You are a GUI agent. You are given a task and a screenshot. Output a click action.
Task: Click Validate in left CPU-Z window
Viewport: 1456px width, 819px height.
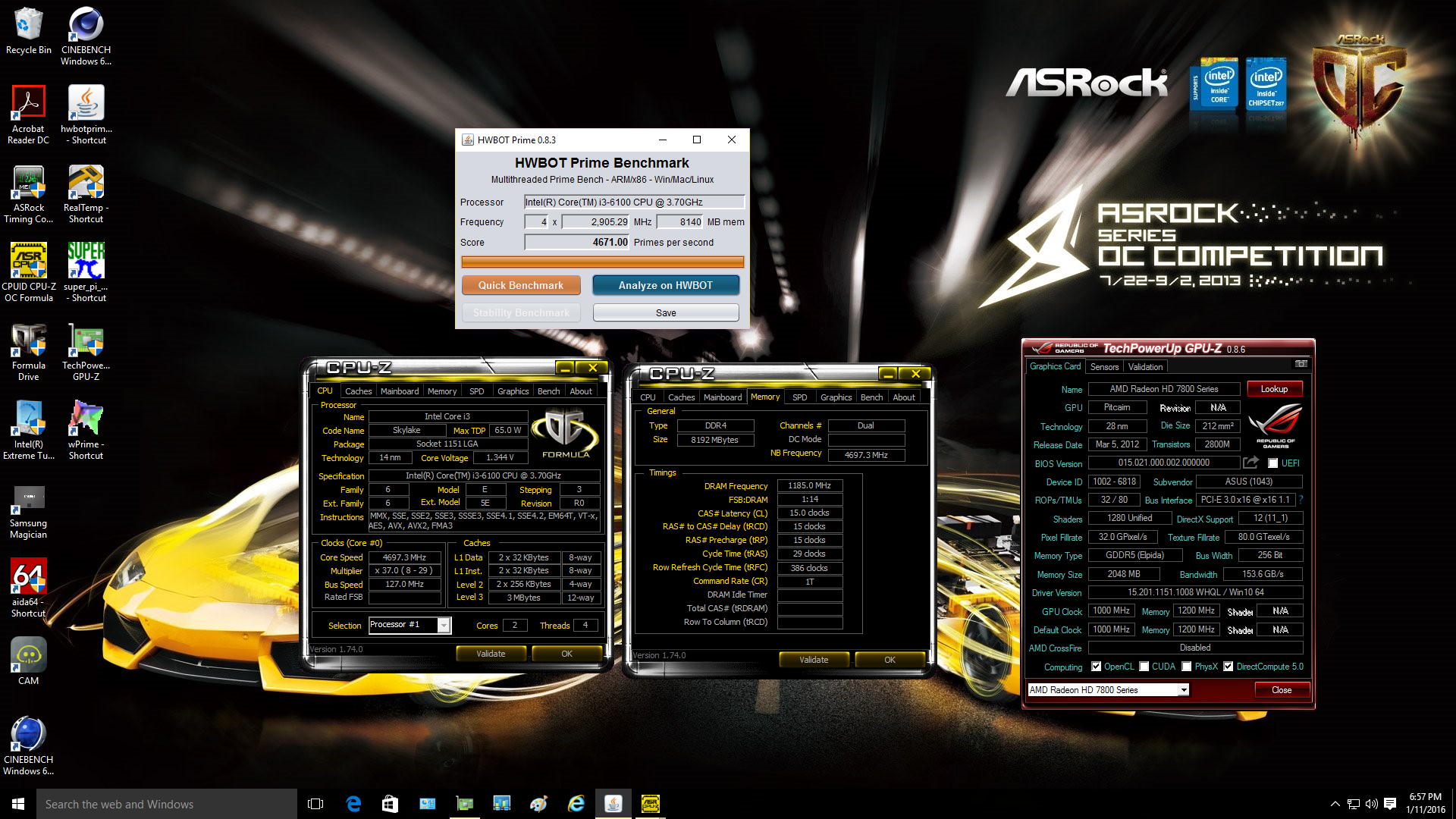(491, 654)
